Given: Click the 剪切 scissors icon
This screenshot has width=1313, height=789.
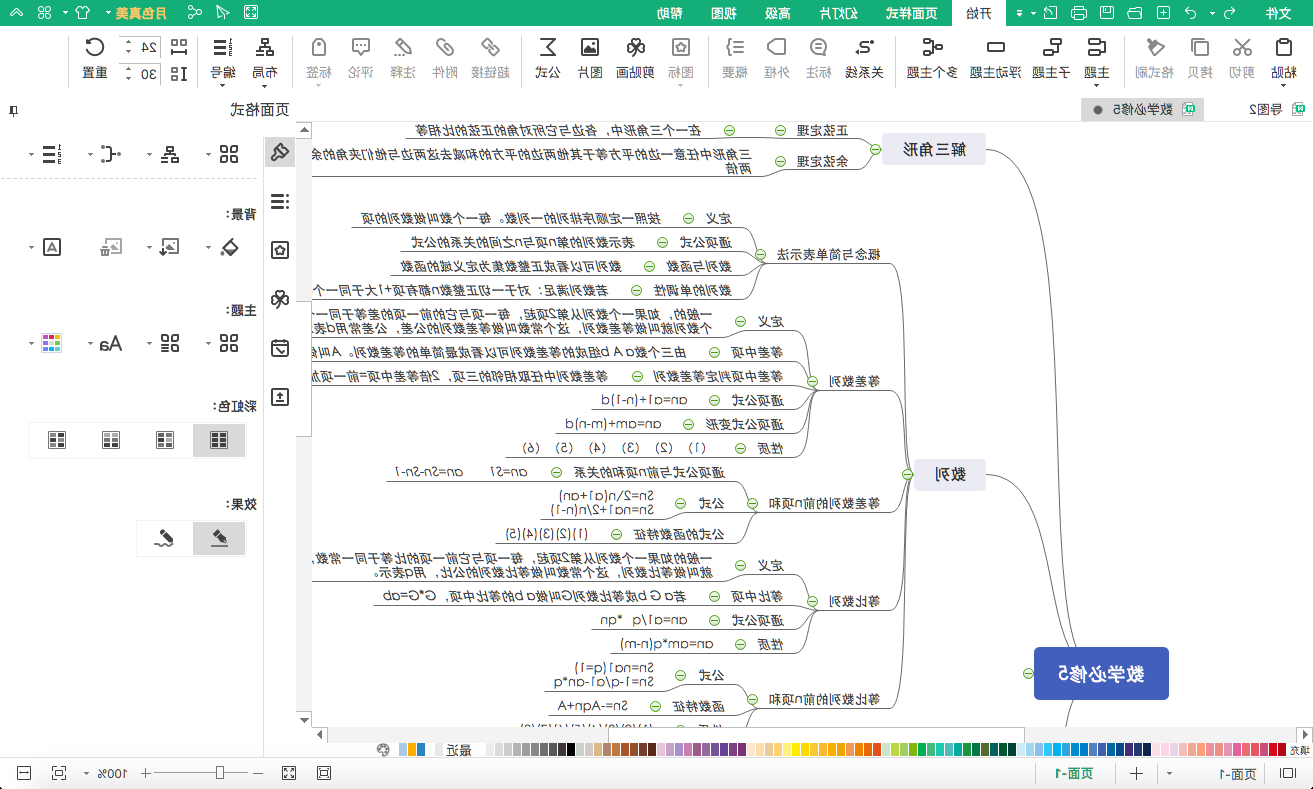Looking at the screenshot, I should pyautogui.click(x=1242, y=47).
